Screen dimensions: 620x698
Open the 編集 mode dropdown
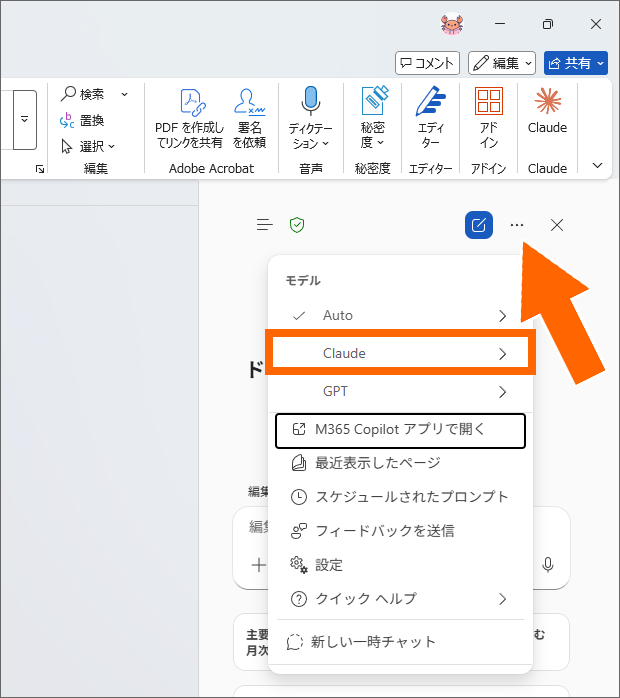502,63
